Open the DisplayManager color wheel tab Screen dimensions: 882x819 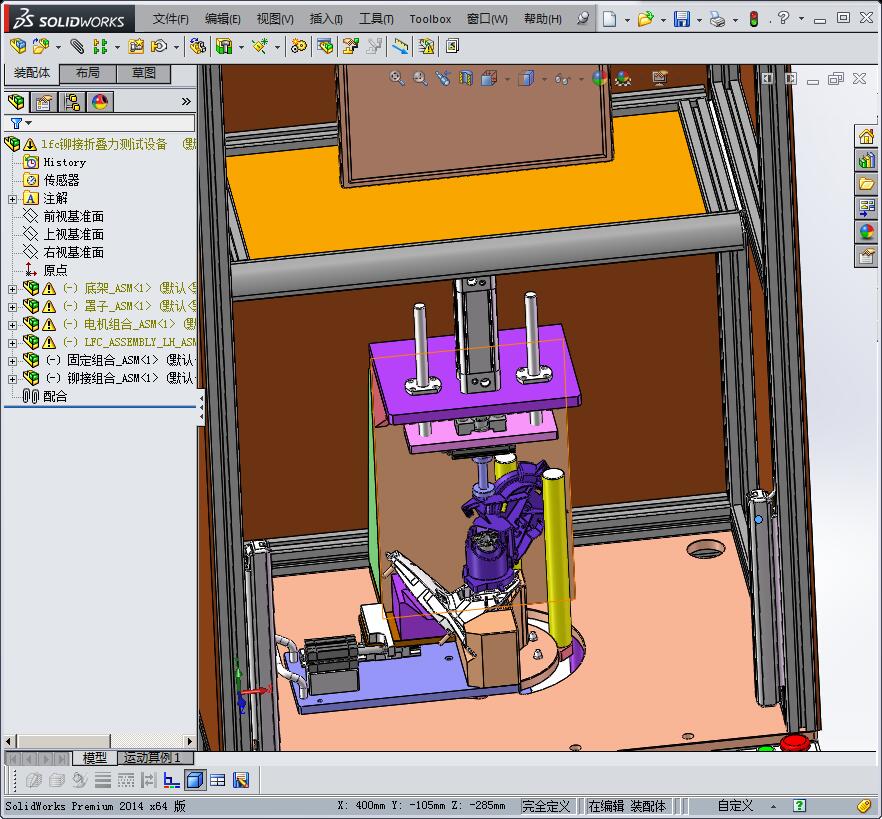100,102
